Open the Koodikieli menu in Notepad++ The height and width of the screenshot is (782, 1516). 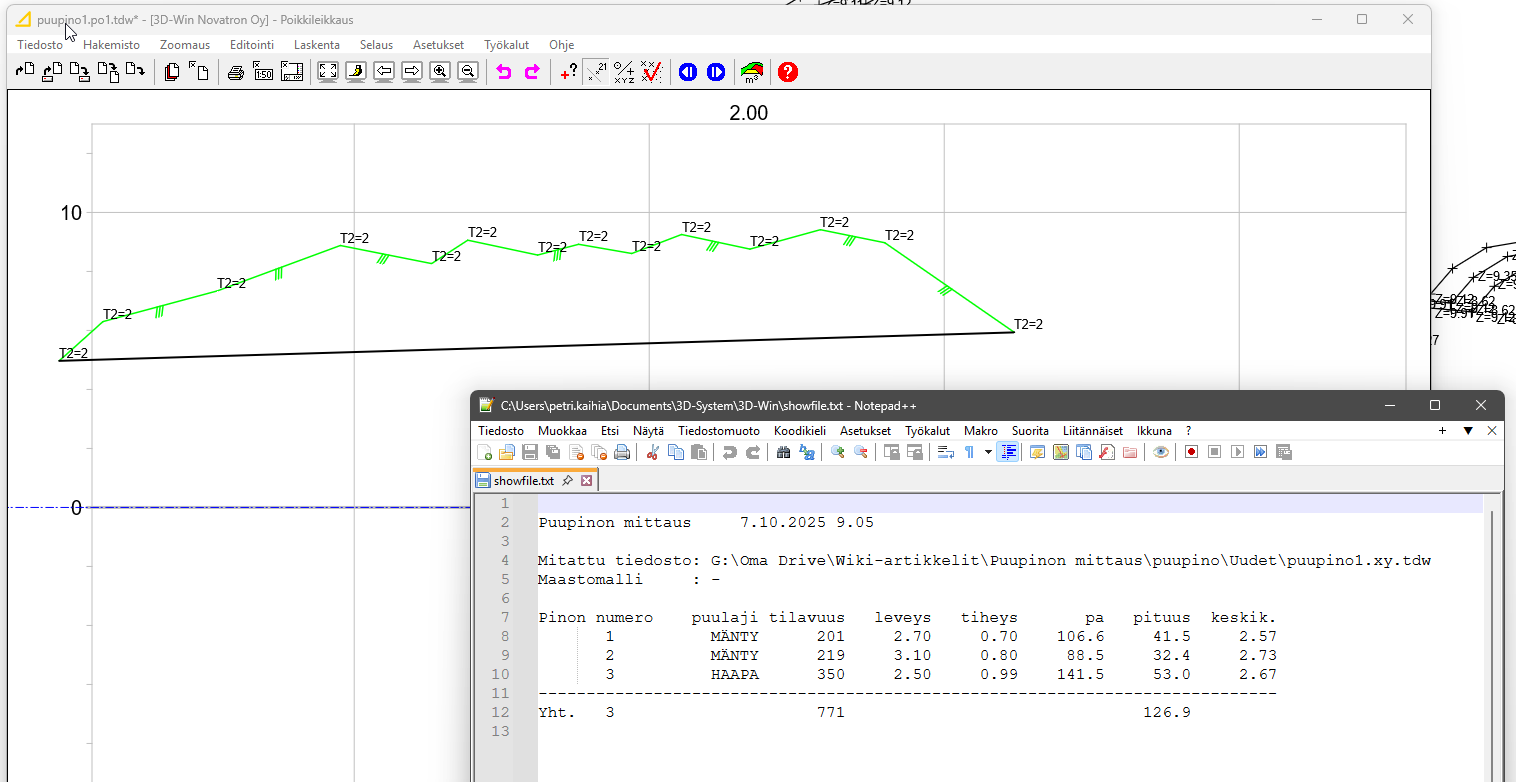tap(799, 431)
